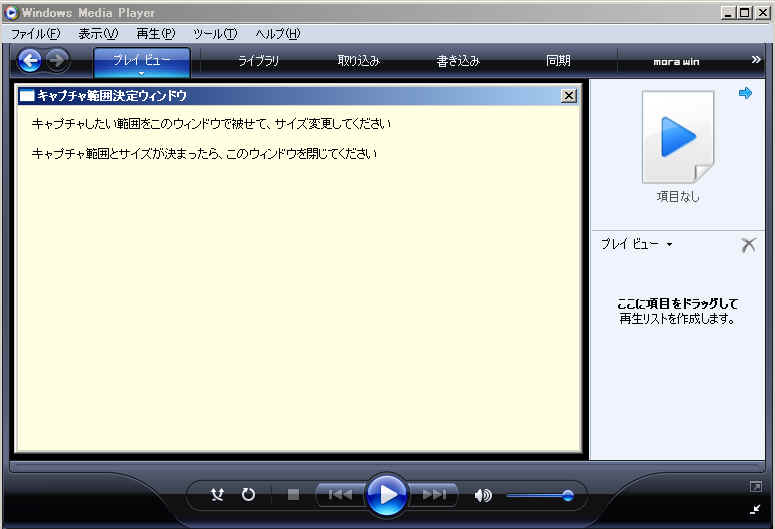Switch to the ライブラリ tab

(258, 61)
